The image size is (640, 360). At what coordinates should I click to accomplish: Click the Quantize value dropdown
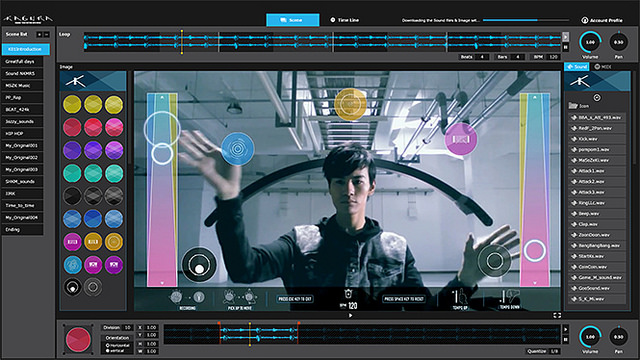coord(554,351)
